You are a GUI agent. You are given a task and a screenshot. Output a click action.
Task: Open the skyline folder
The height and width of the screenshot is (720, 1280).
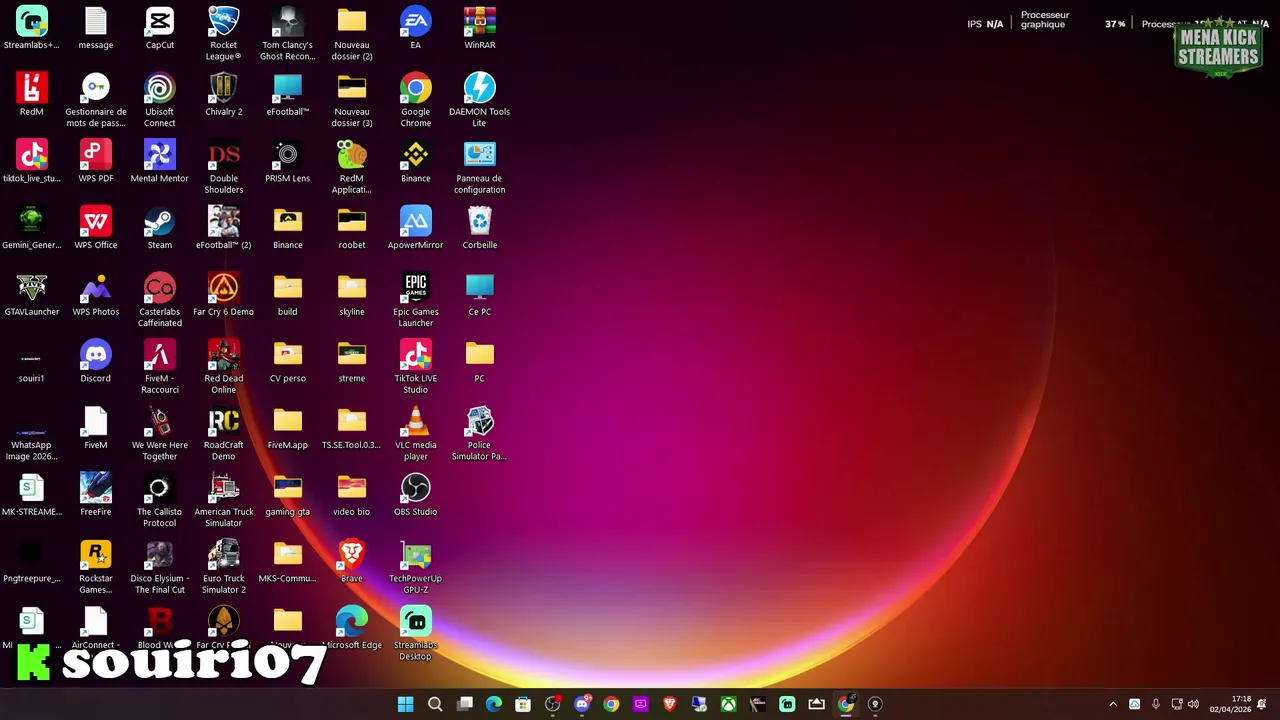[352, 295]
